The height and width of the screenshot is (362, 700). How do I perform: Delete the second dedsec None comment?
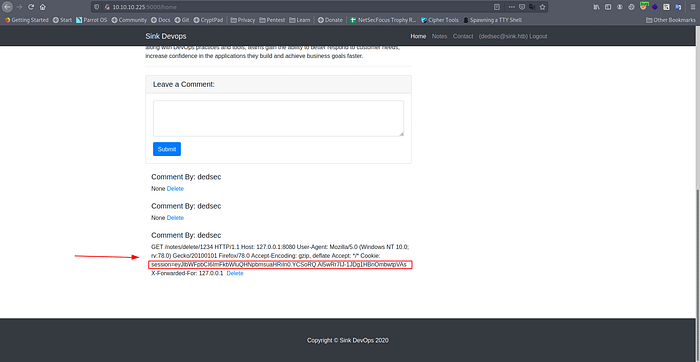175,218
